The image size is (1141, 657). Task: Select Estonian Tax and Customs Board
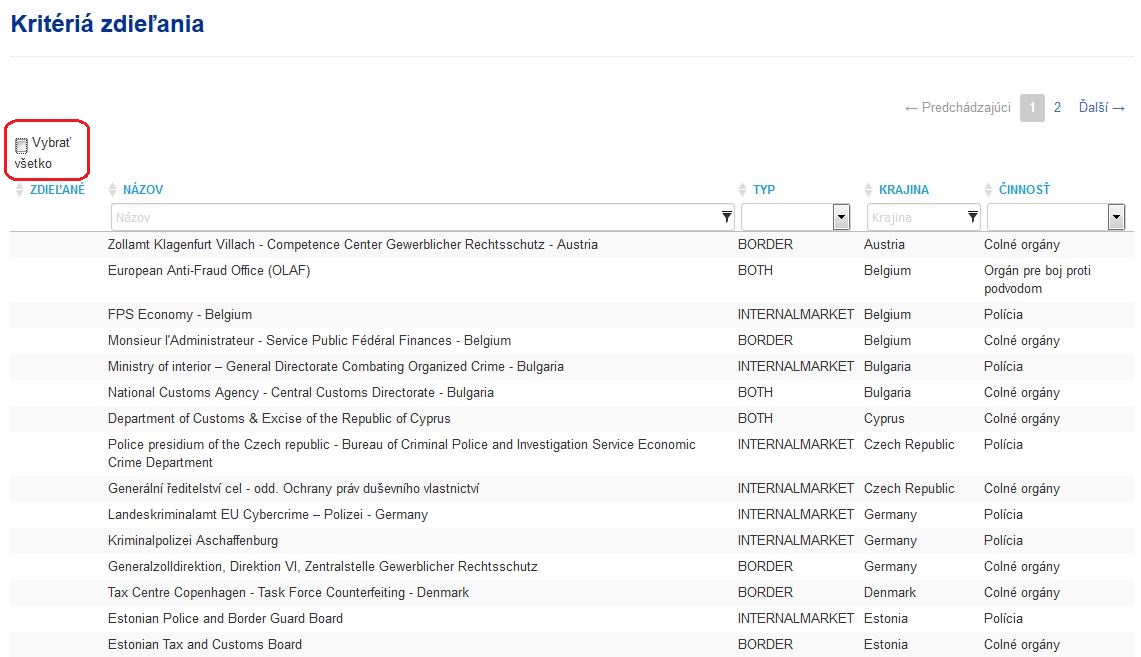tap(571, 645)
